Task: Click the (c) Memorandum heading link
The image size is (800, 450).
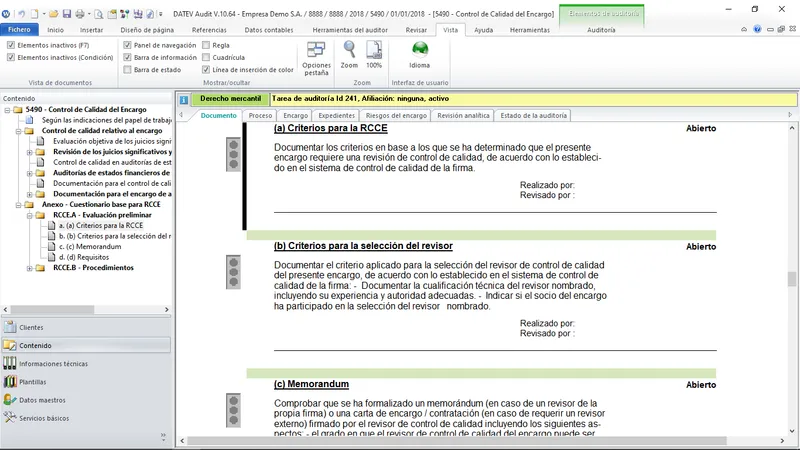Action: [311, 384]
